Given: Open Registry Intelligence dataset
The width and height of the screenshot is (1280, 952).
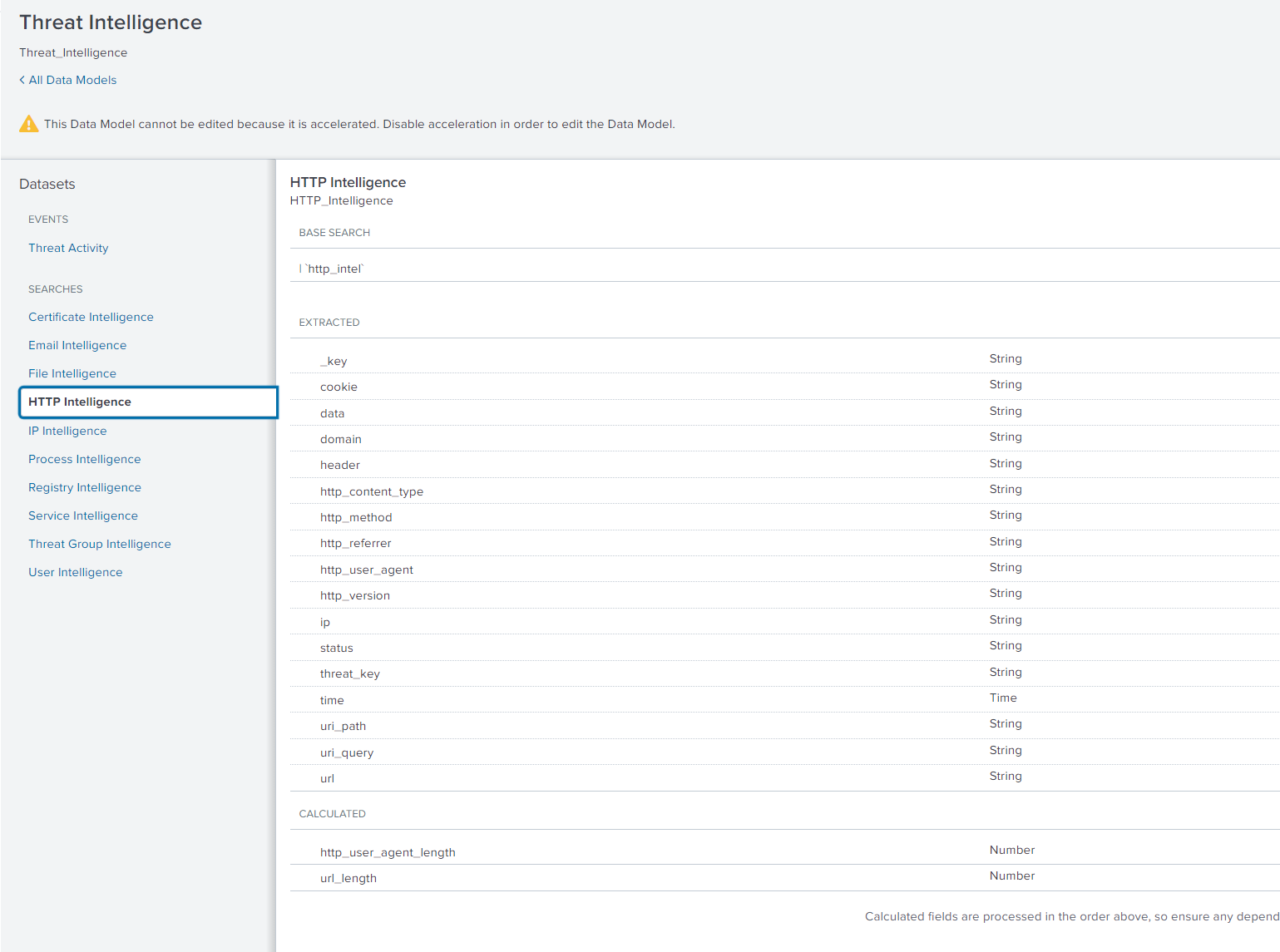Looking at the screenshot, I should pyautogui.click(x=84, y=487).
